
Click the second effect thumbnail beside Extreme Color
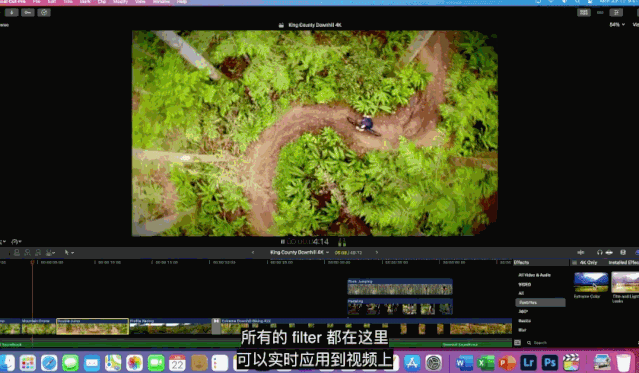(x=625, y=283)
